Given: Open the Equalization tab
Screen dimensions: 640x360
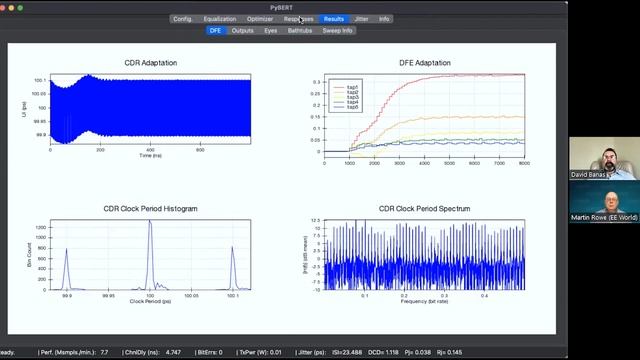Looking at the screenshot, I should pos(220,19).
